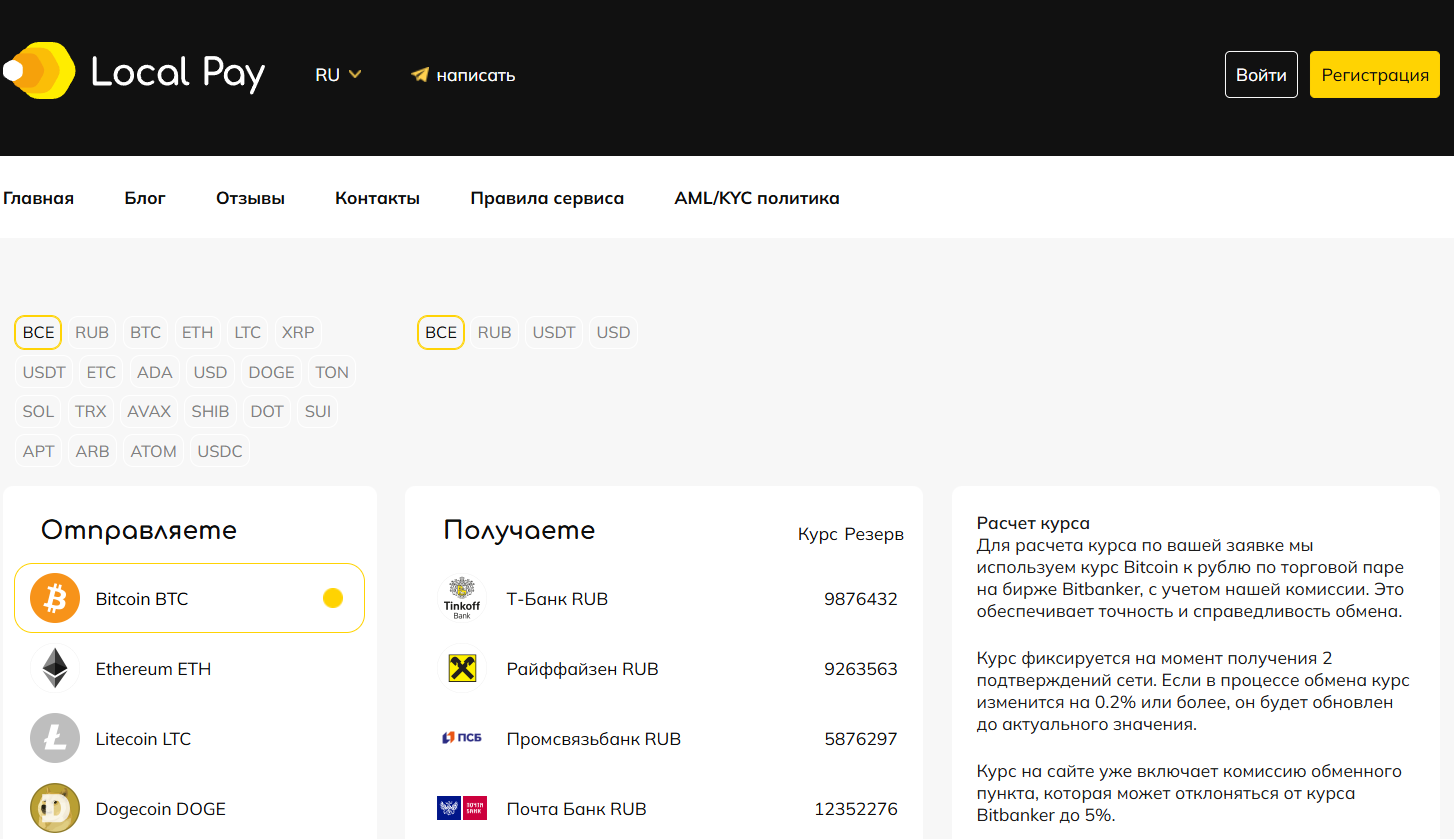The image size is (1454, 839).
Task: Toggle the USD filter in receive currencies
Action: (613, 332)
